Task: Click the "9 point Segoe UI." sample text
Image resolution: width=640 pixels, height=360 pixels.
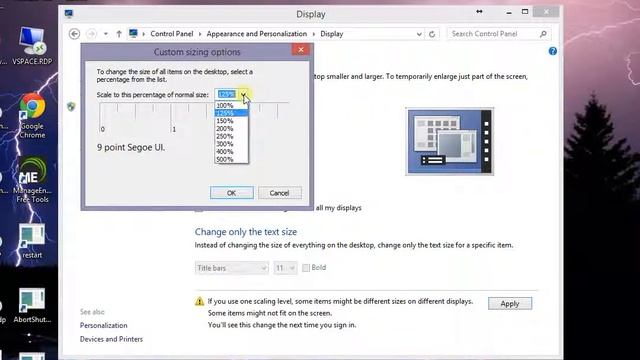Action: pos(131,147)
